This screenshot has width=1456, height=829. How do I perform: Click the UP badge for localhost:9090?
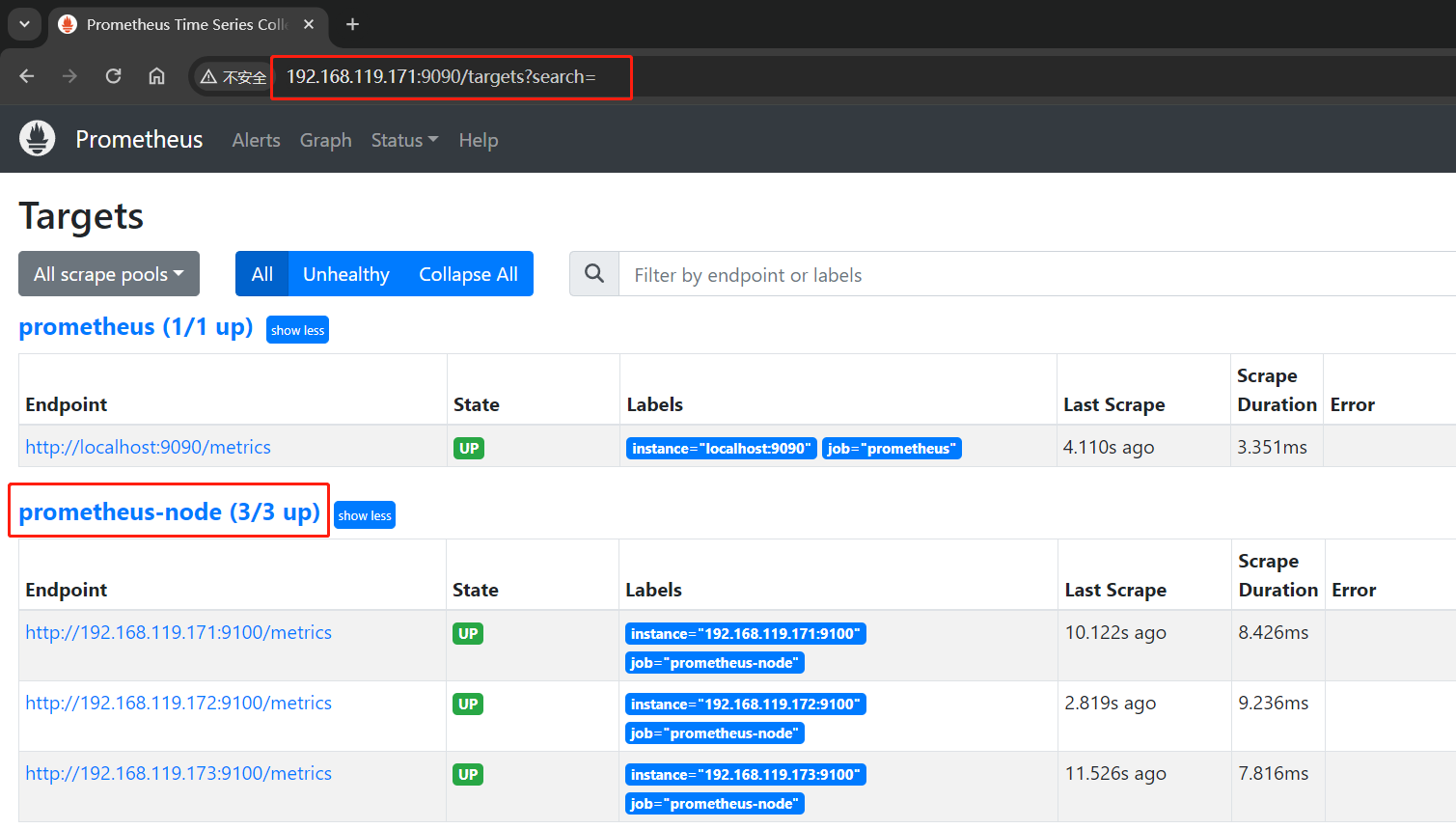(469, 449)
